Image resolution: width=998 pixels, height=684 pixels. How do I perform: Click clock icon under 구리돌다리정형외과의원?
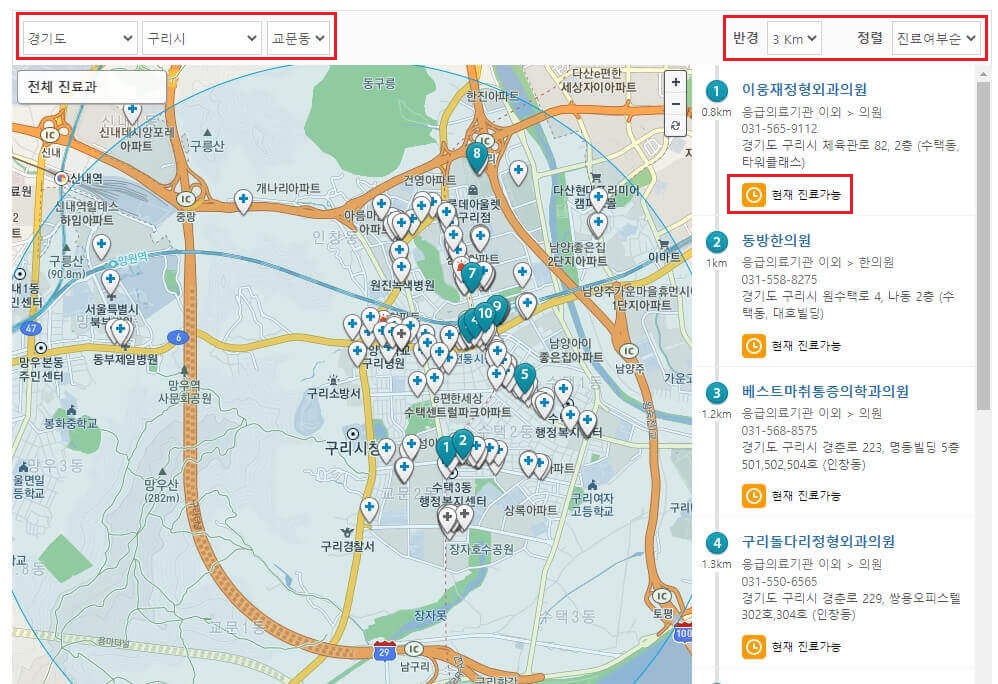[754, 646]
